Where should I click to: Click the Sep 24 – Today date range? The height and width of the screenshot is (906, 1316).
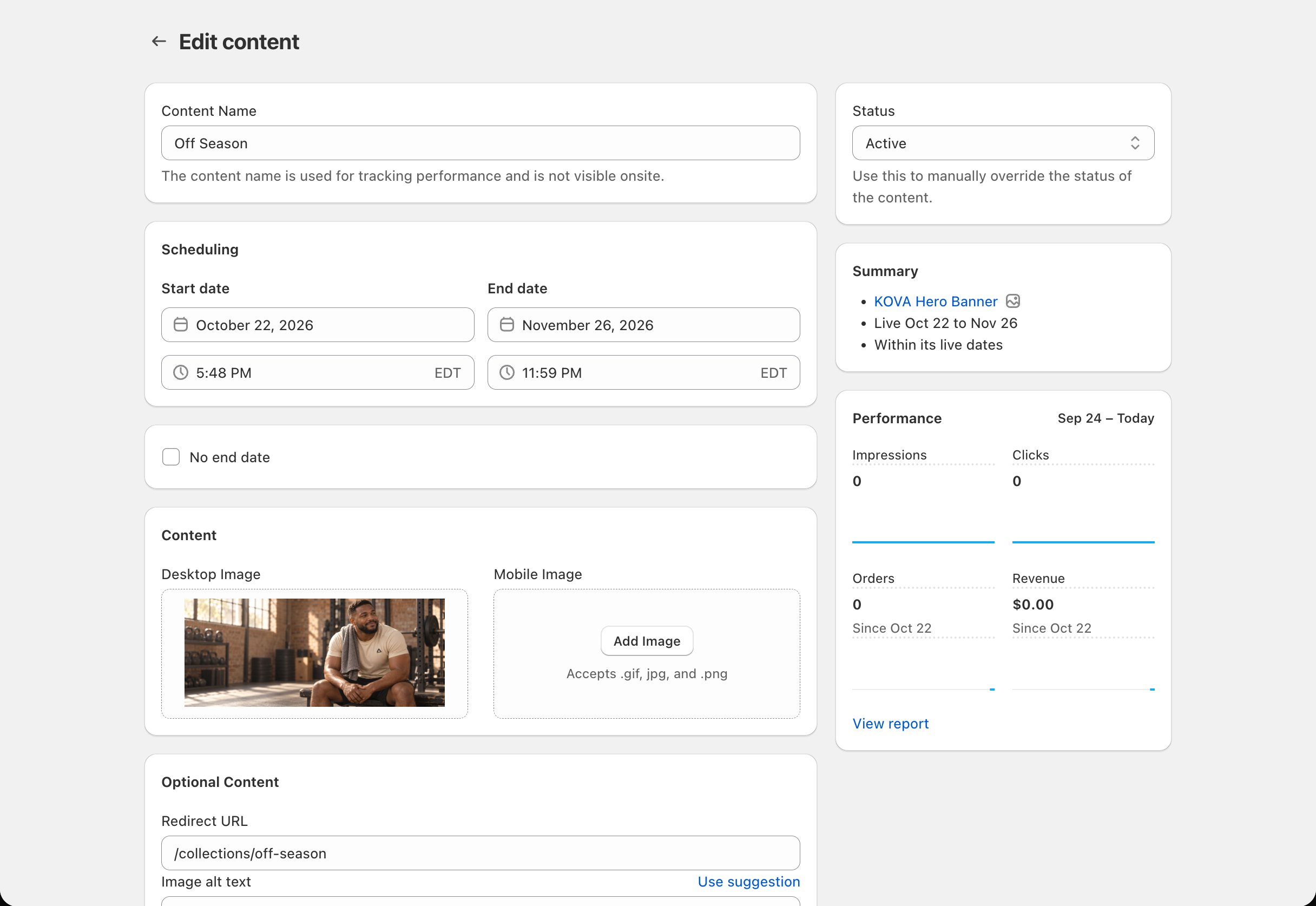click(x=1106, y=418)
